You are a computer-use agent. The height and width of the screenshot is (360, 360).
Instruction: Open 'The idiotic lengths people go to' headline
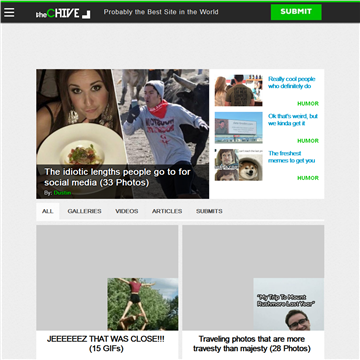point(117,177)
